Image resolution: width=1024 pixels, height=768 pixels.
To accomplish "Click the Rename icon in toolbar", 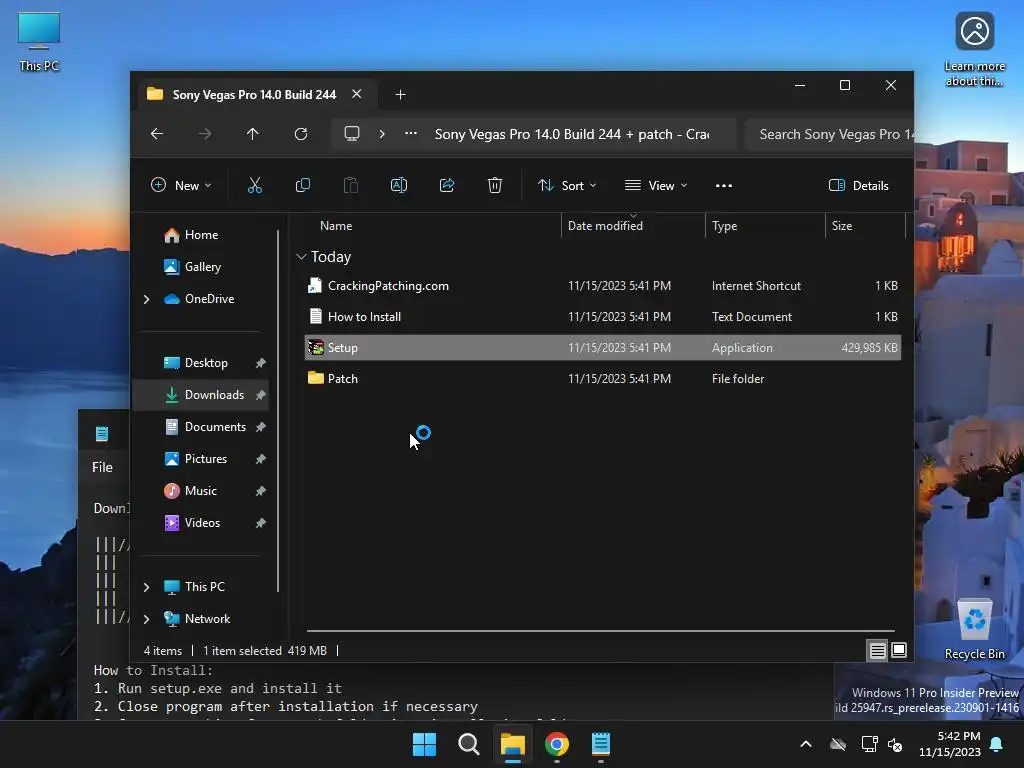I will point(399,185).
